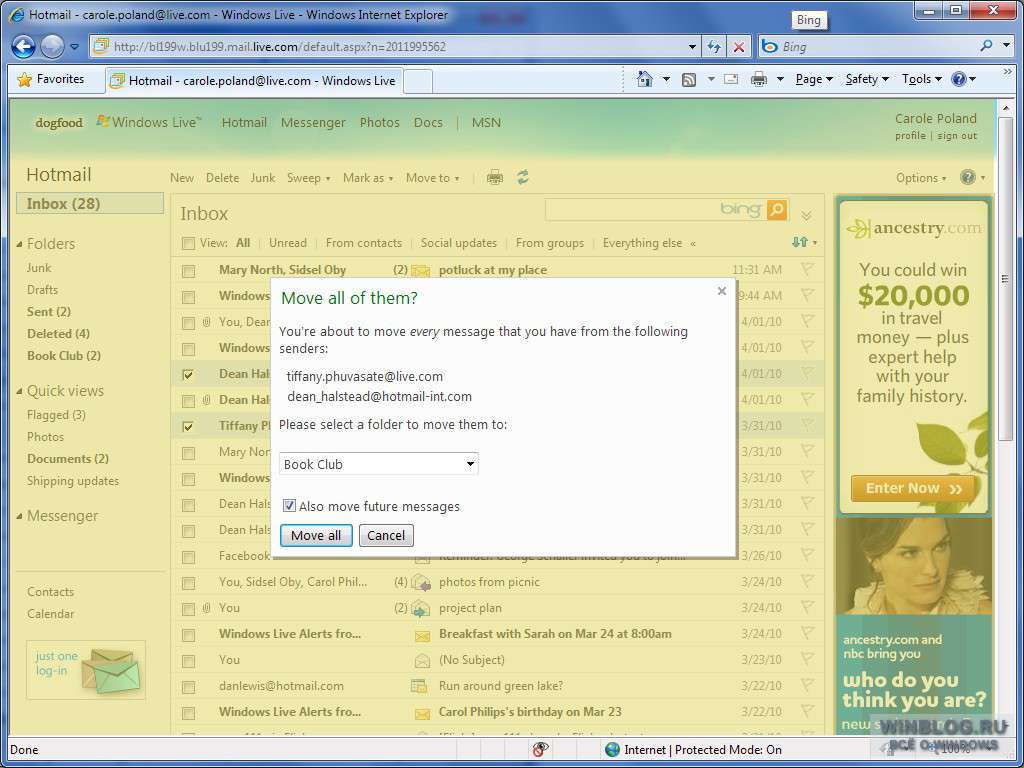Click the Hotmail help icon beside Options
This screenshot has height=768, width=1024.
[968, 177]
